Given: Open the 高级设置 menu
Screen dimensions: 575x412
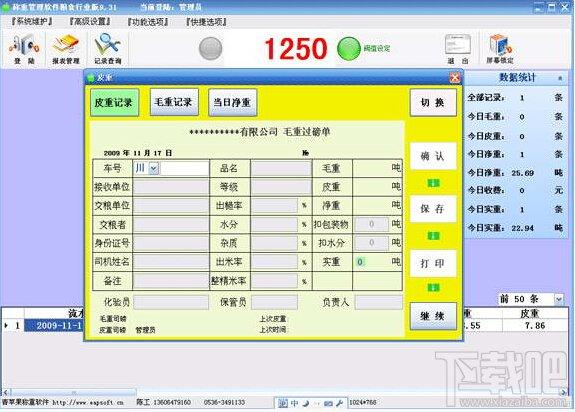Looking at the screenshot, I should (90, 22).
